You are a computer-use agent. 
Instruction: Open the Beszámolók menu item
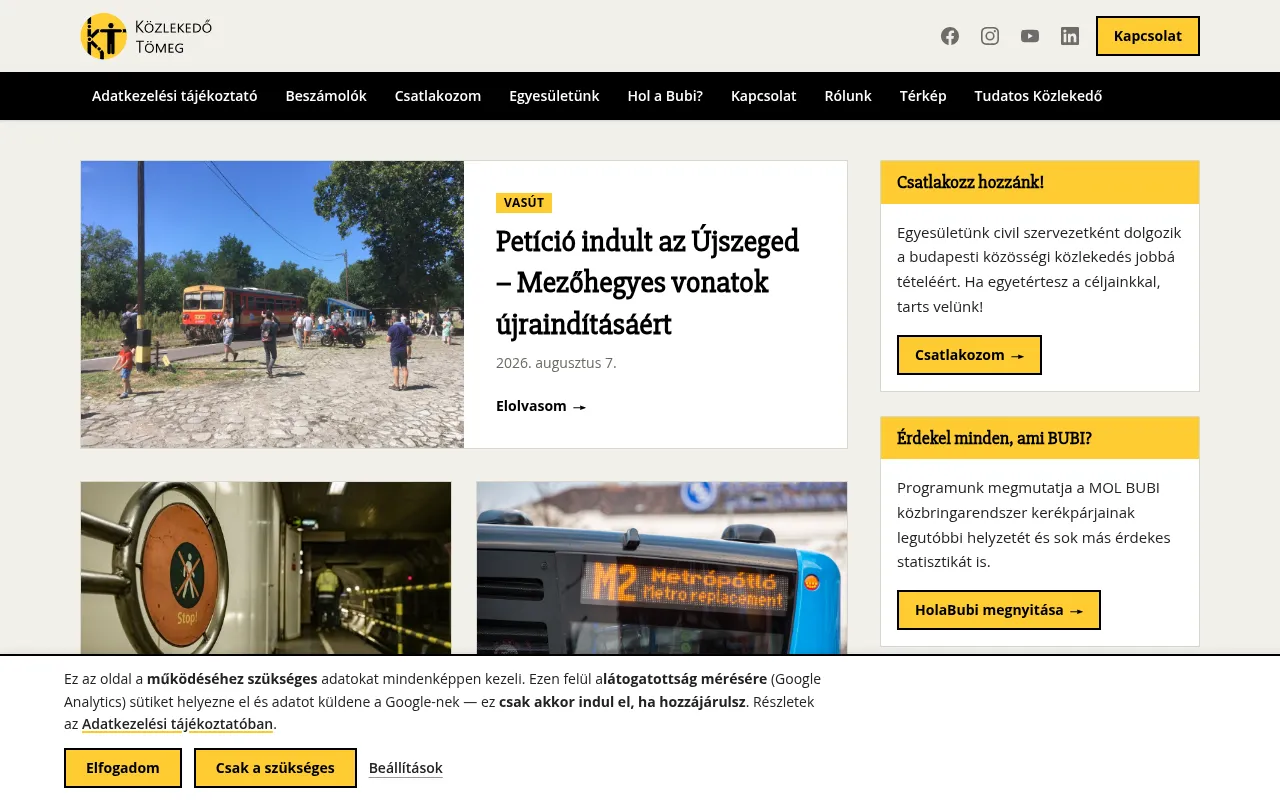[326, 96]
